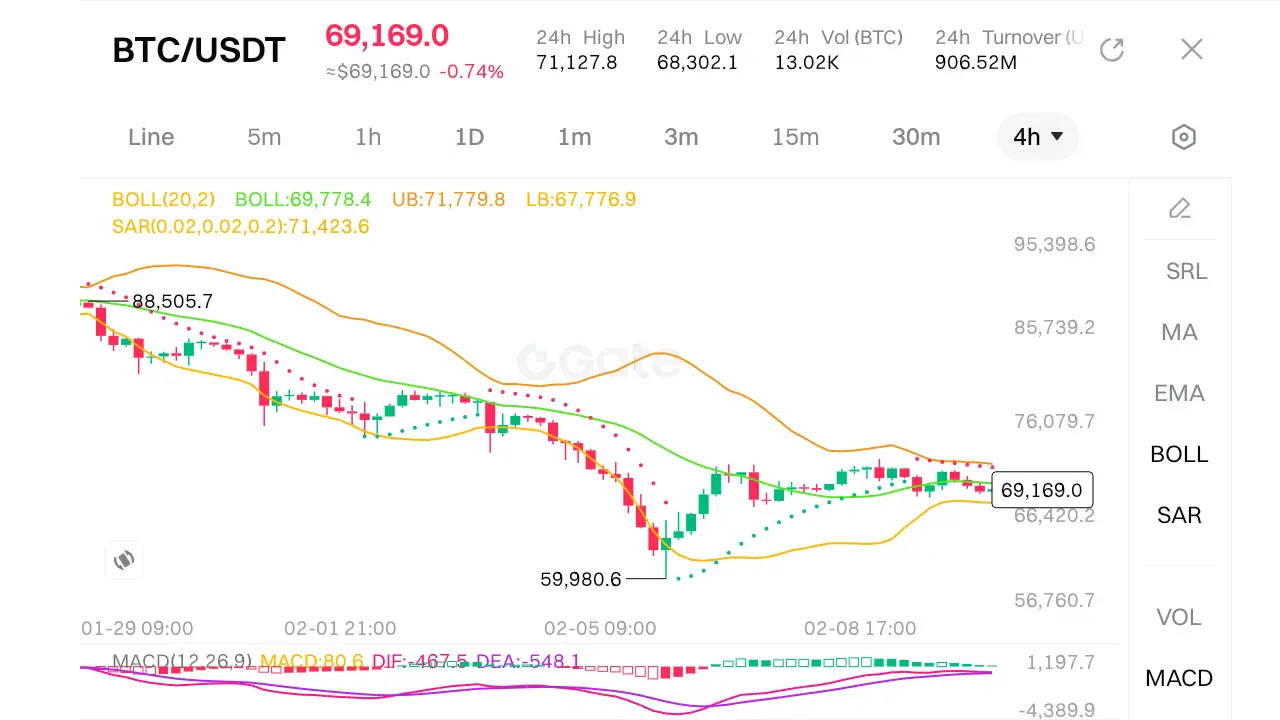Toggle the EMA indicator
Image resolution: width=1280 pixels, height=720 pixels.
[1179, 393]
